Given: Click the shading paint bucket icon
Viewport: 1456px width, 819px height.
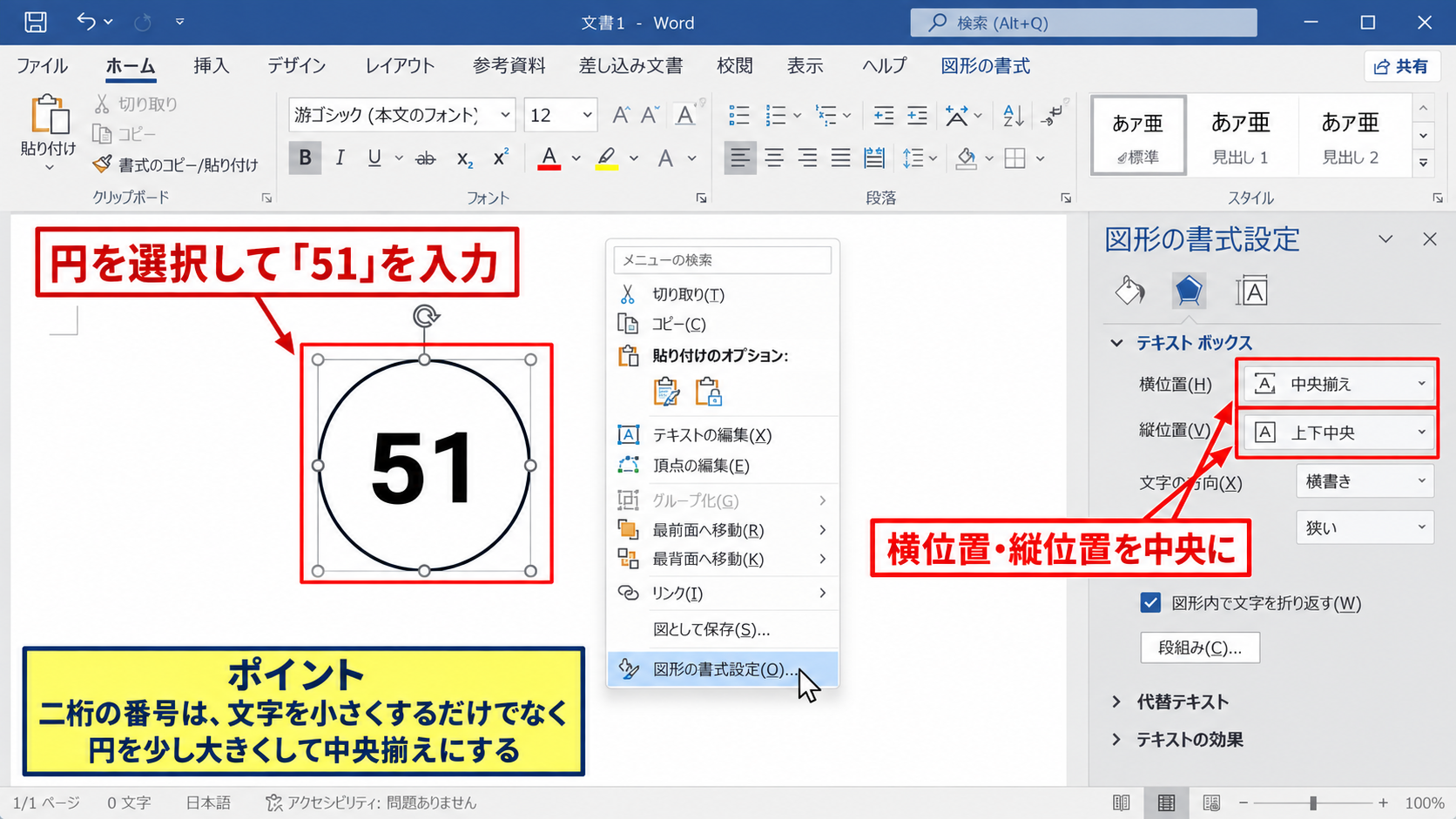Looking at the screenshot, I should (x=966, y=158).
